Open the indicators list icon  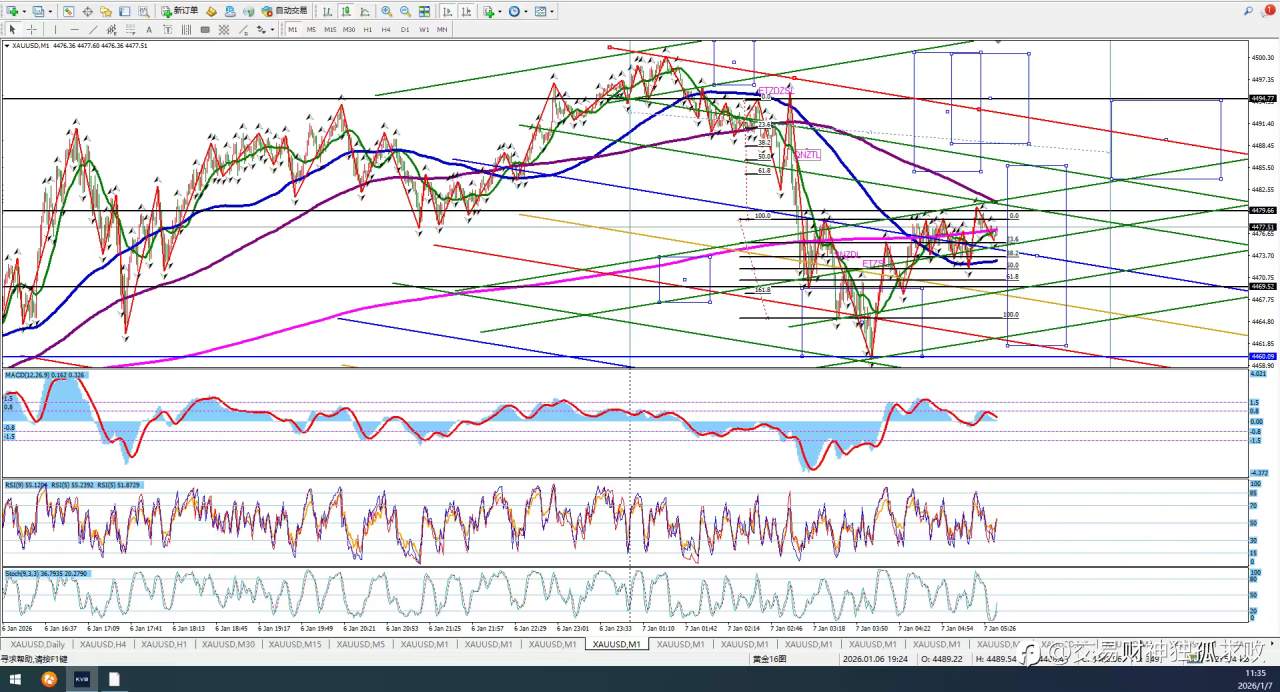tap(488, 11)
